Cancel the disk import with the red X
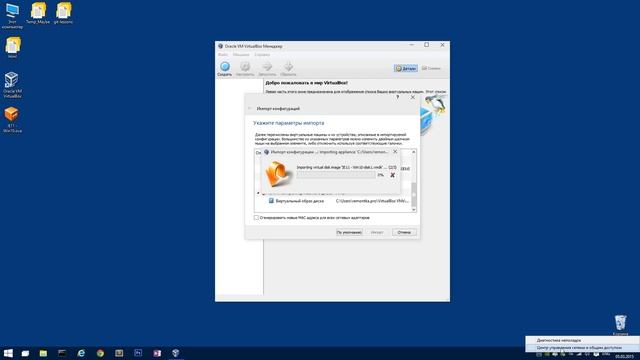The height and width of the screenshot is (360, 640). [x=392, y=175]
